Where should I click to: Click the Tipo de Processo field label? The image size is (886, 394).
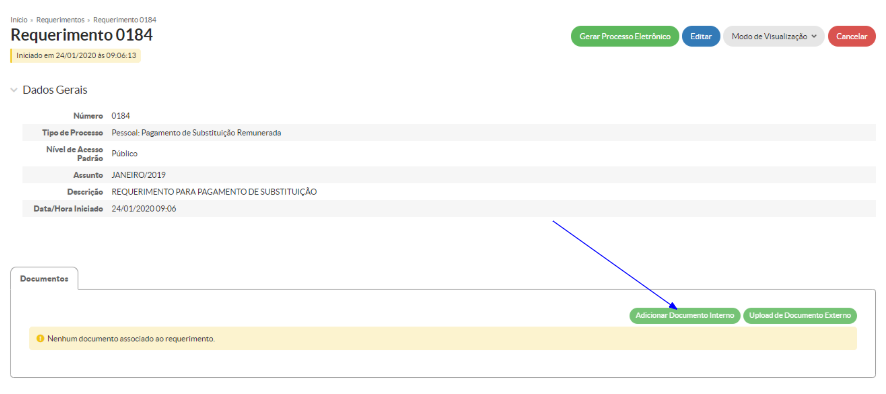click(x=72, y=133)
